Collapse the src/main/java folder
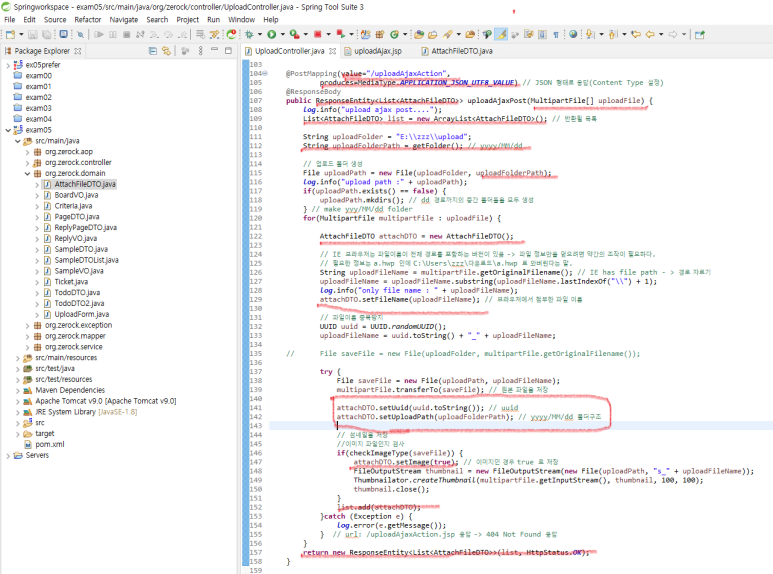The width and height of the screenshot is (773, 574). point(18,141)
